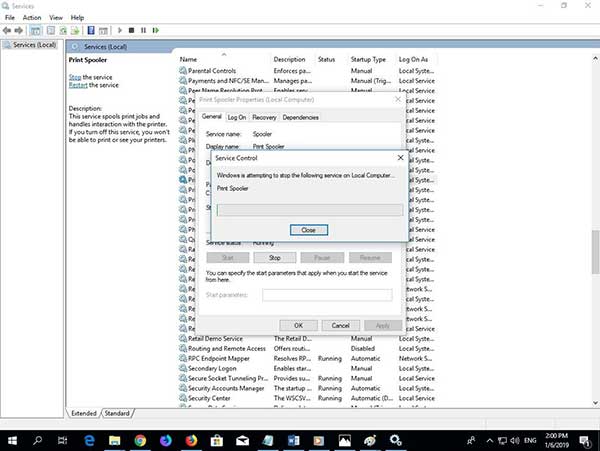
Task: Click the Pause Service toolbar icon
Action: pos(143,30)
